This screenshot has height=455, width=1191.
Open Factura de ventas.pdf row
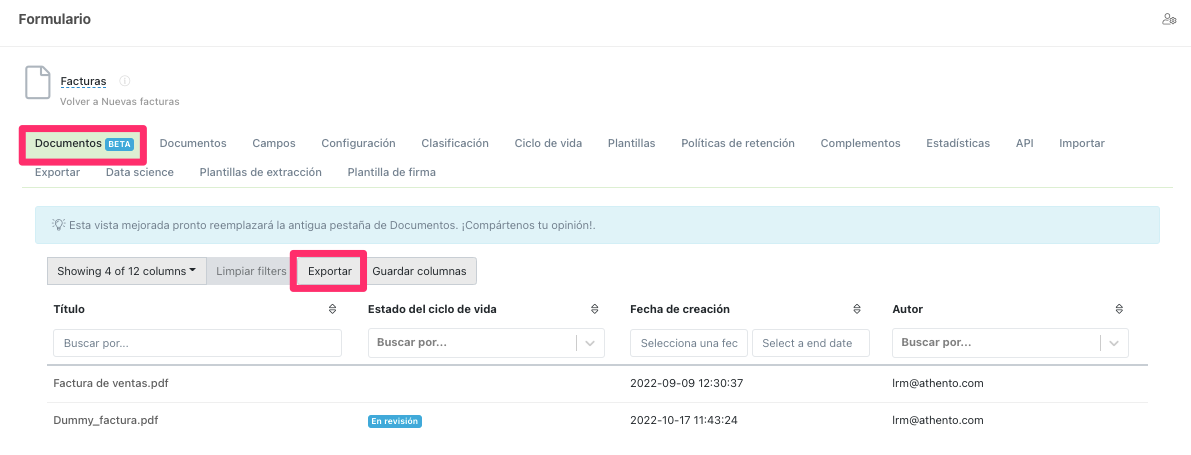(110, 383)
